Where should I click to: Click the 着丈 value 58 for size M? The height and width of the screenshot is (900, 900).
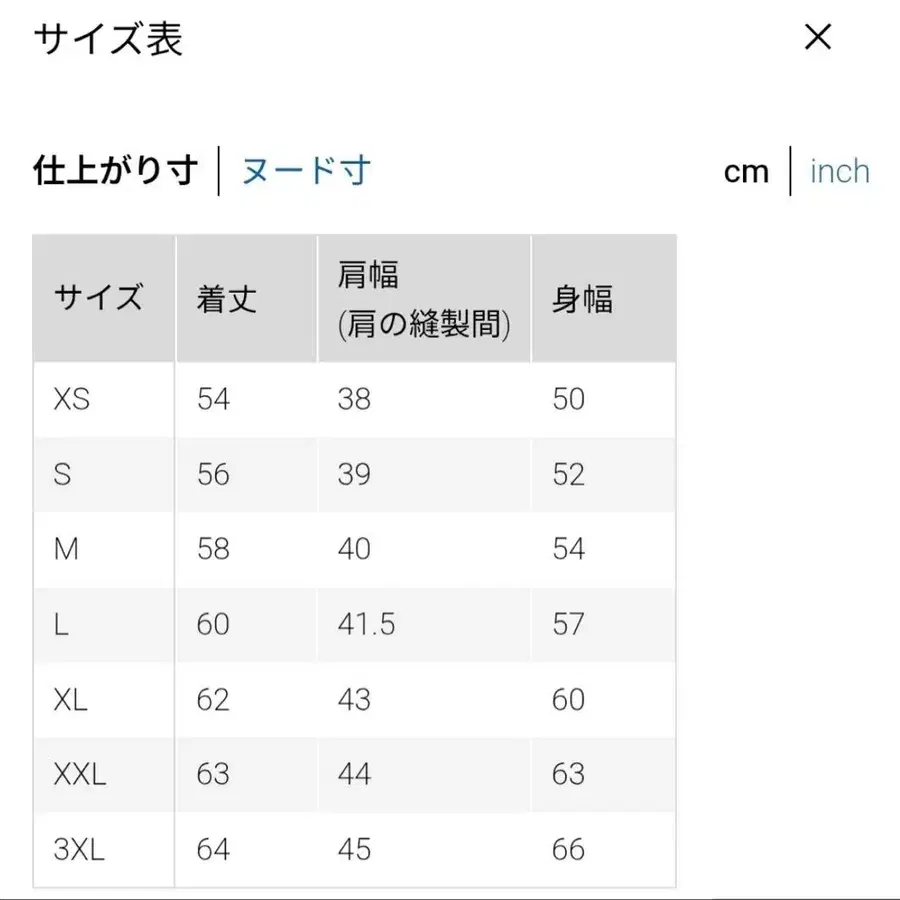pos(212,549)
